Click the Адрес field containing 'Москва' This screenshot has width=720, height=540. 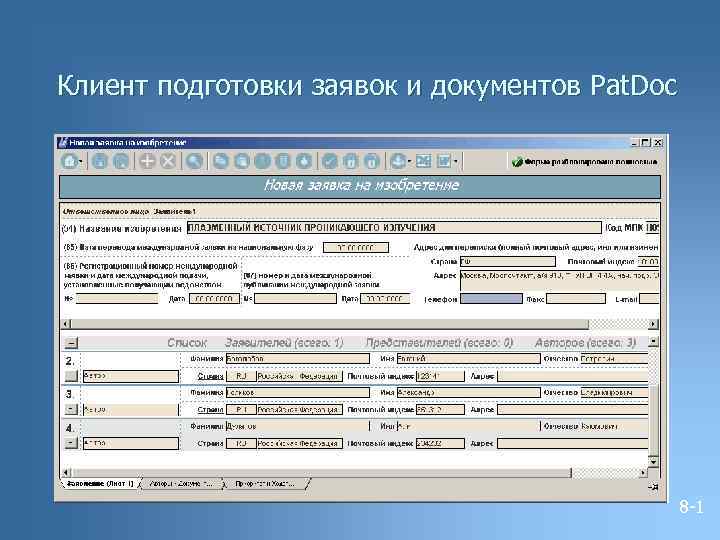click(559, 281)
